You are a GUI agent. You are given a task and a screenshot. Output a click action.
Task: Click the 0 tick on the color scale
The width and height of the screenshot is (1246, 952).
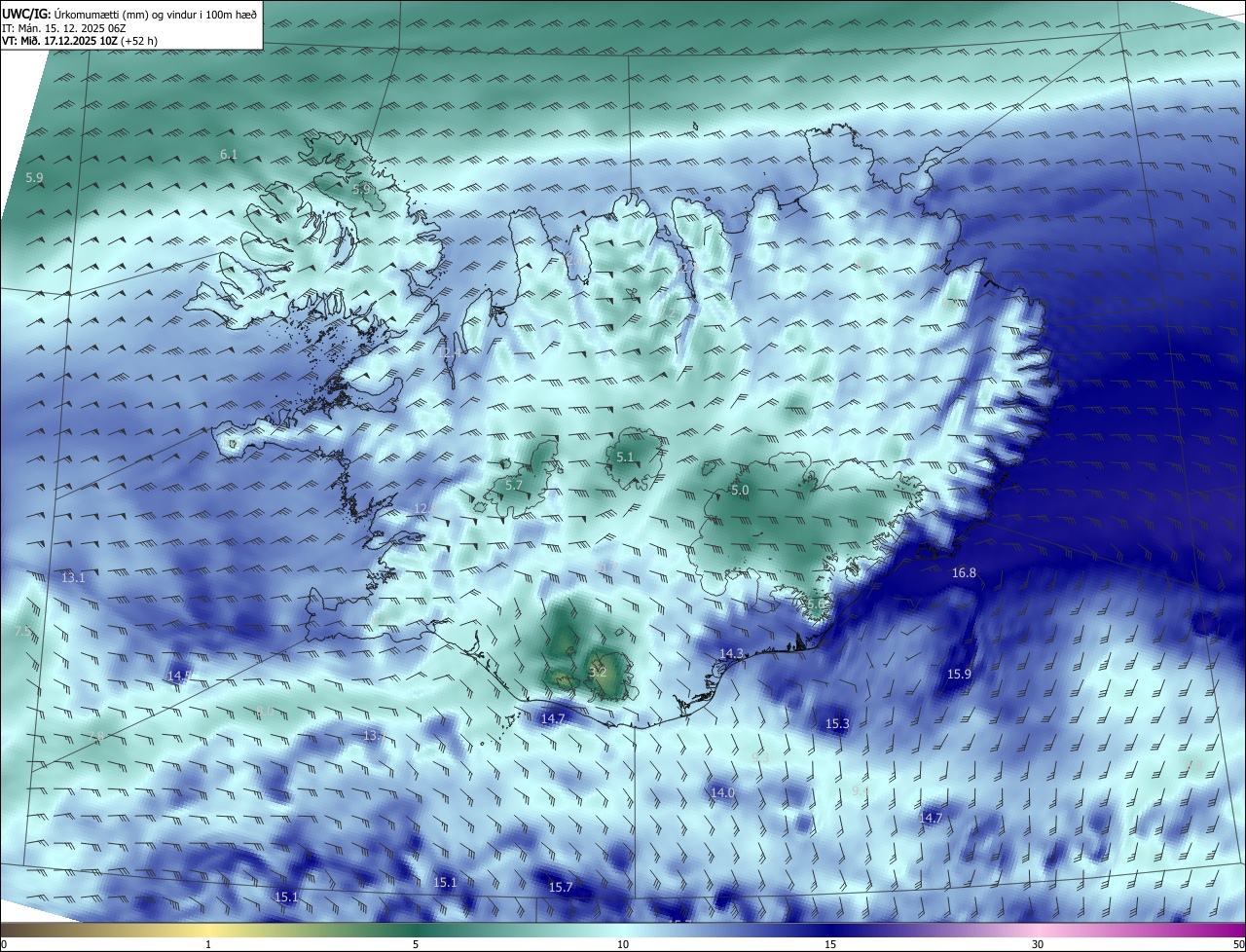(4, 945)
